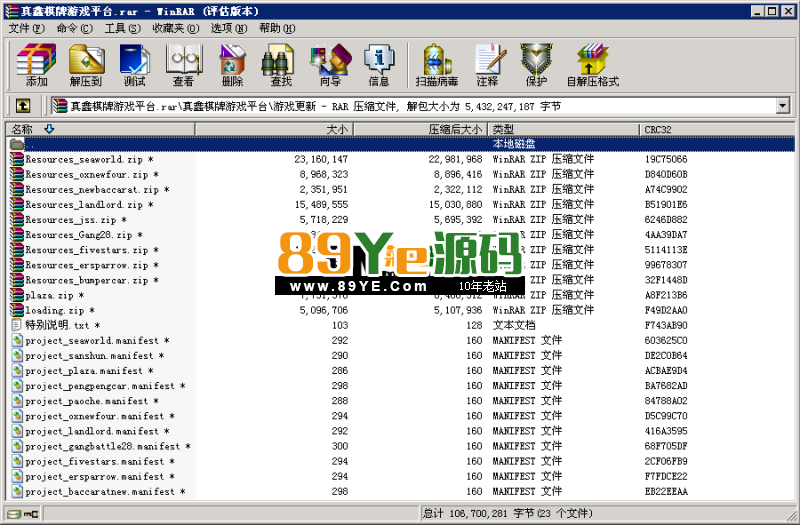Click the status bar total 106,700,281 bytes
This screenshot has height=525, width=800.
[x=508, y=514]
